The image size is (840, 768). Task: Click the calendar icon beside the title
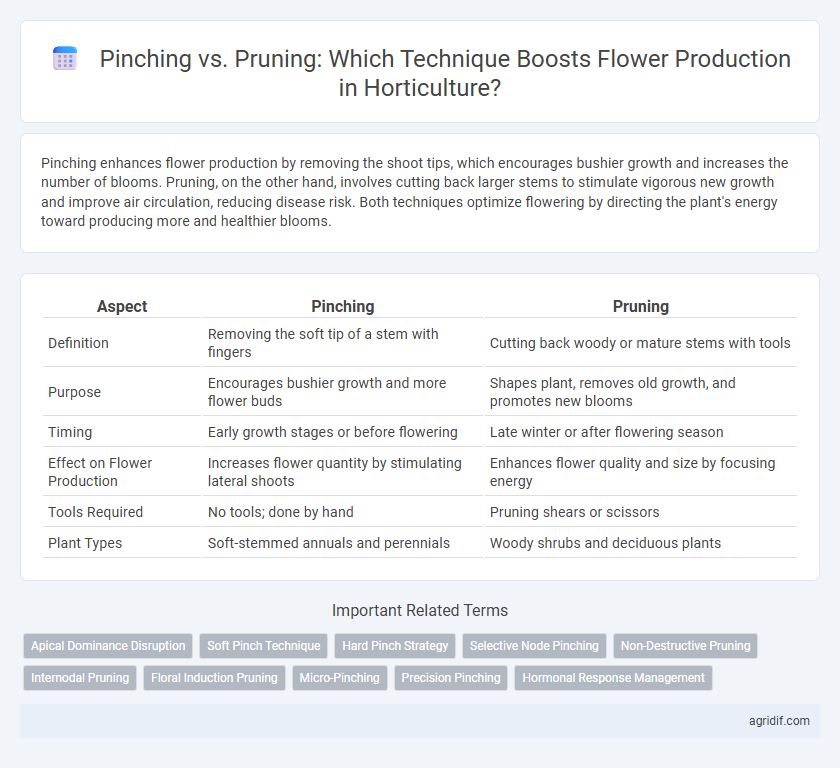coord(65,59)
